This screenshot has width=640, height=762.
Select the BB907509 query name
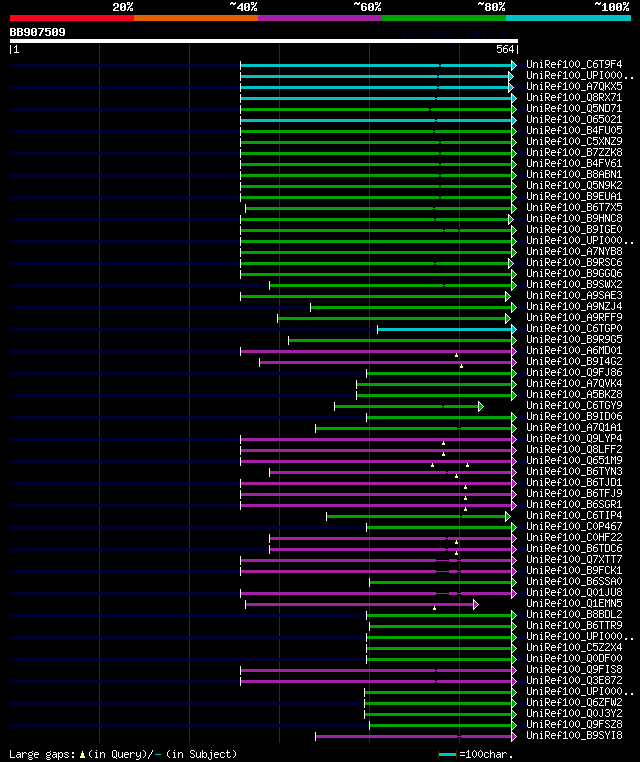click(x=37, y=32)
